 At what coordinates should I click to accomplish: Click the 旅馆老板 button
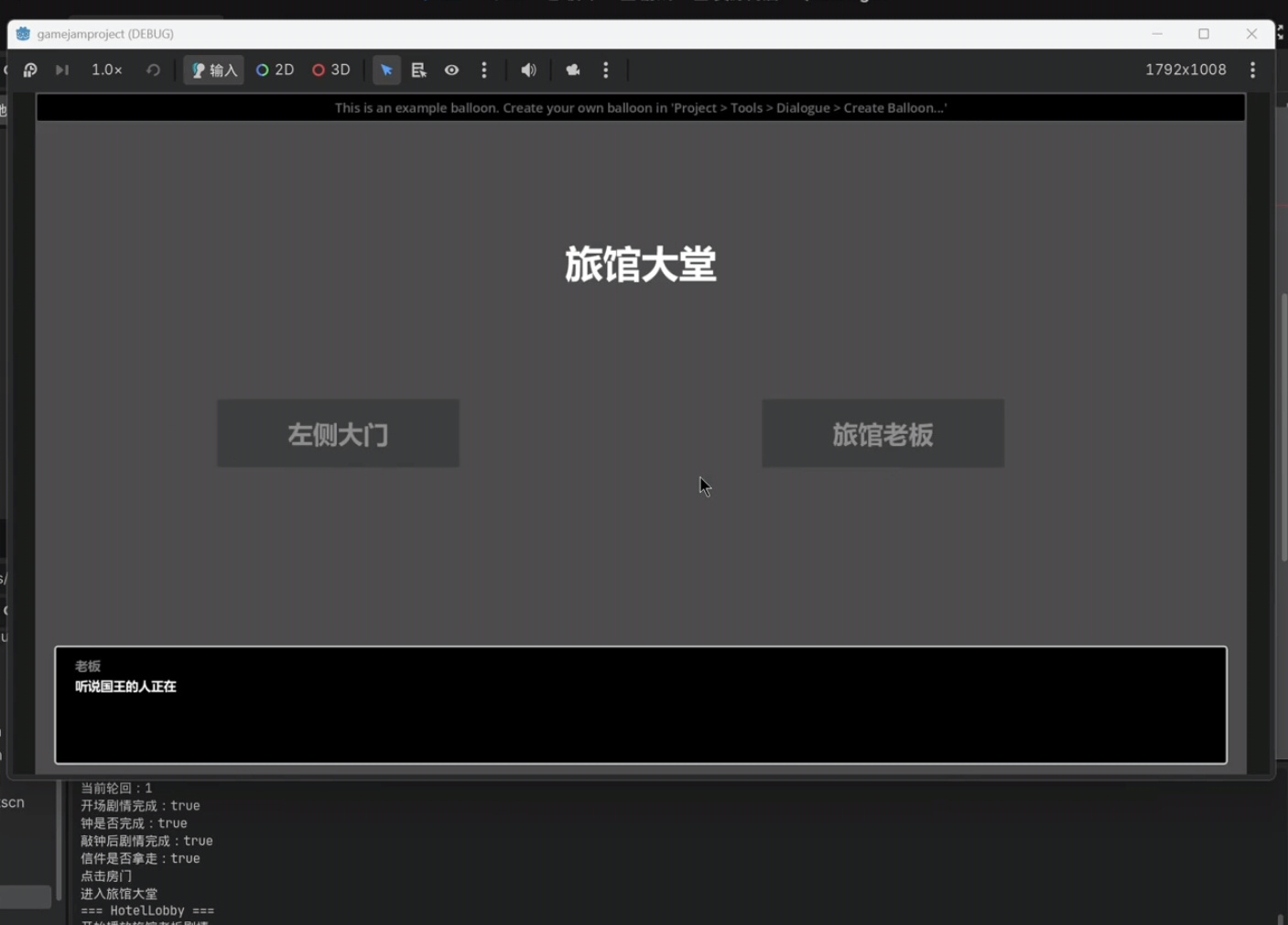click(882, 433)
